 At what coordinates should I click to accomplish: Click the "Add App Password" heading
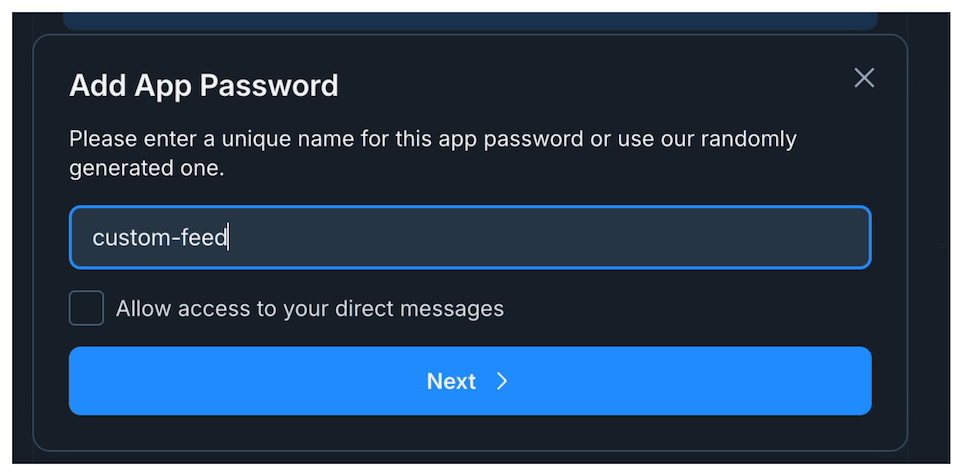pyautogui.click(x=204, y=86)
